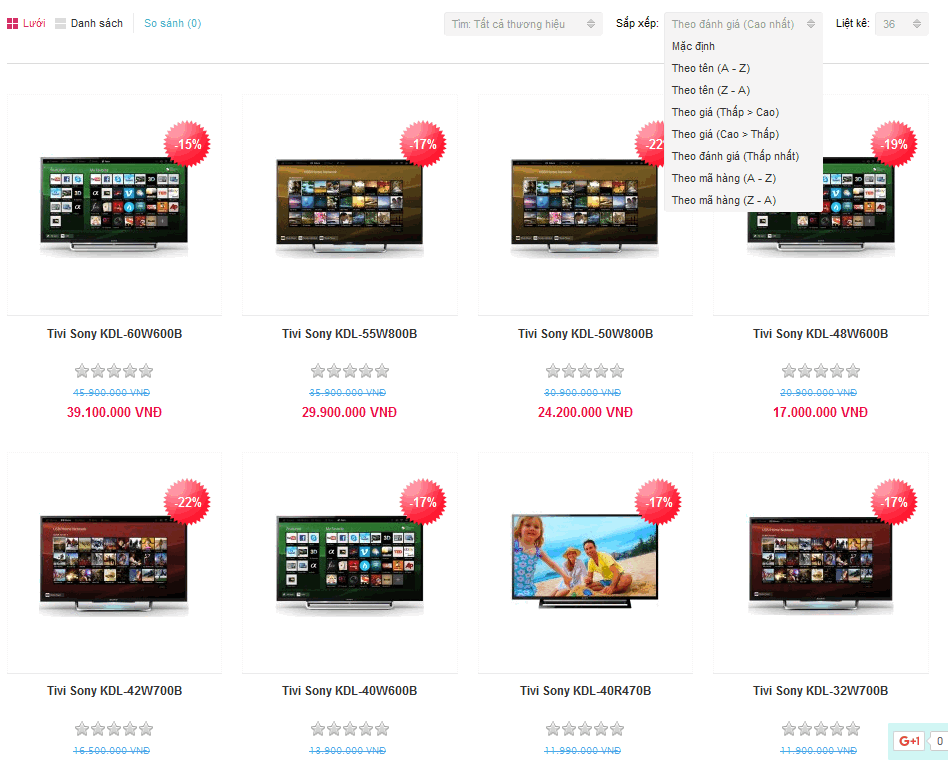The image size is (948, 760).
Task: Open Tivi Sony KDL-55W800B product image
Action: (349, 206)
